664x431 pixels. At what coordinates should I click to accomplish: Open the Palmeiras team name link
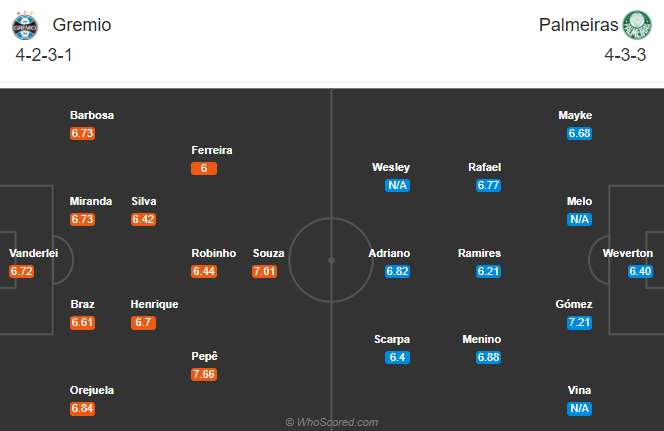[578, 25]
